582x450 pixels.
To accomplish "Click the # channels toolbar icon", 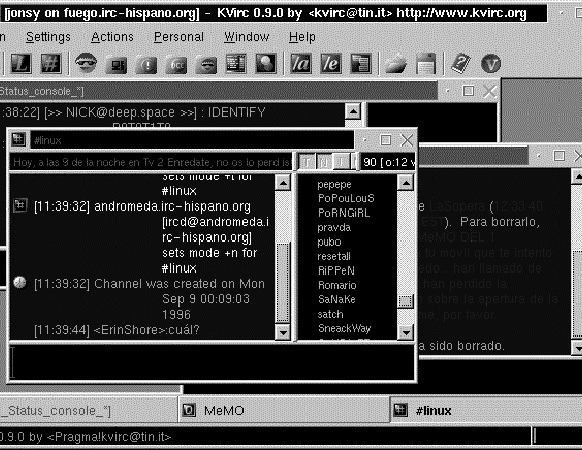I will (x=51, y=63).
